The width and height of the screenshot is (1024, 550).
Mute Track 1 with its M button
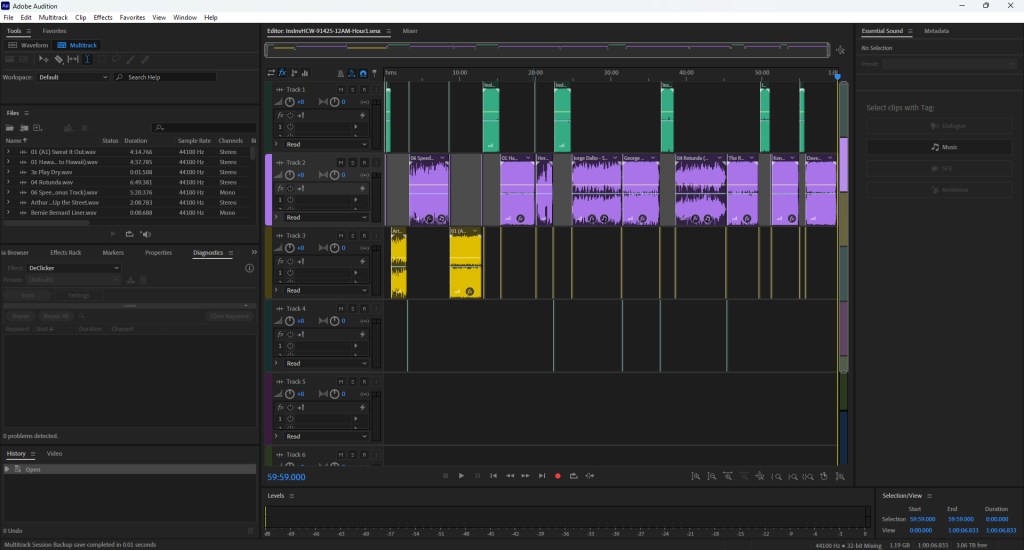pos(341,90)
